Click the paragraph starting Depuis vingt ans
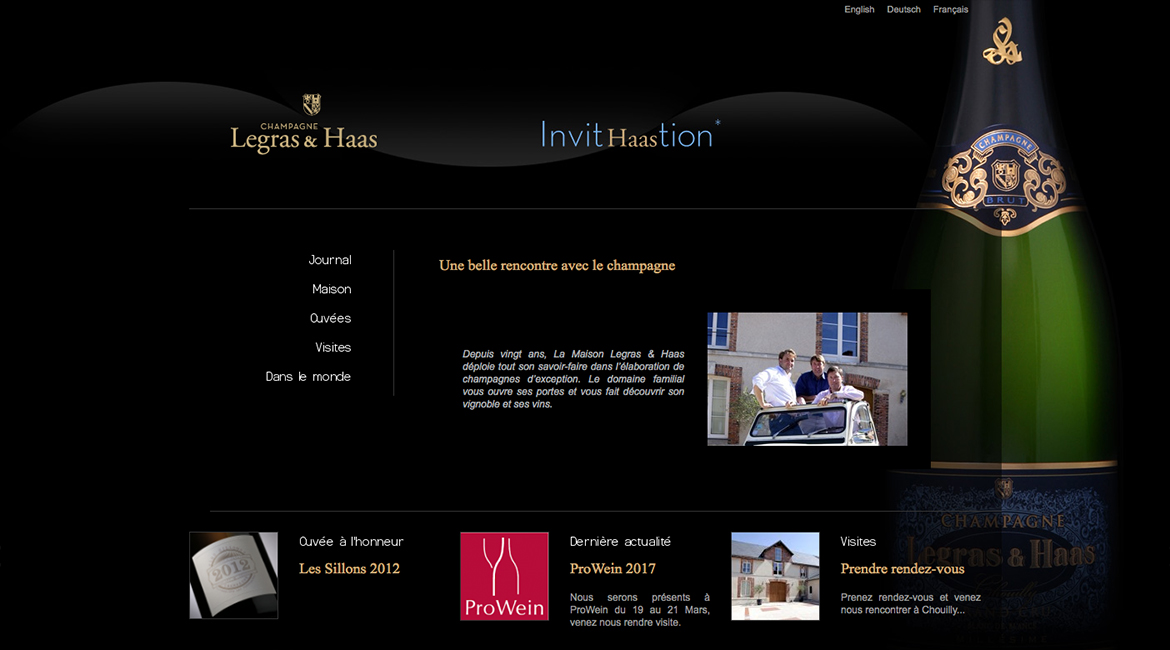Viewport: 1170px width, 650px height. pos(573,379)
